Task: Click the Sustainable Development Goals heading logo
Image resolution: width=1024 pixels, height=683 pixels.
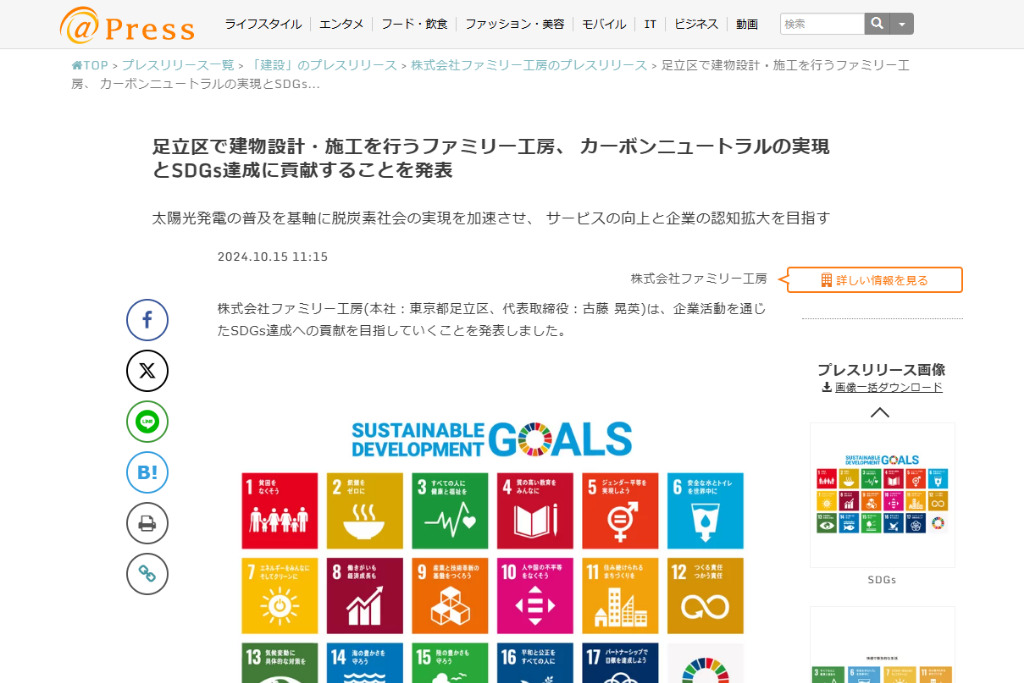Action: (x=492, y=439)
